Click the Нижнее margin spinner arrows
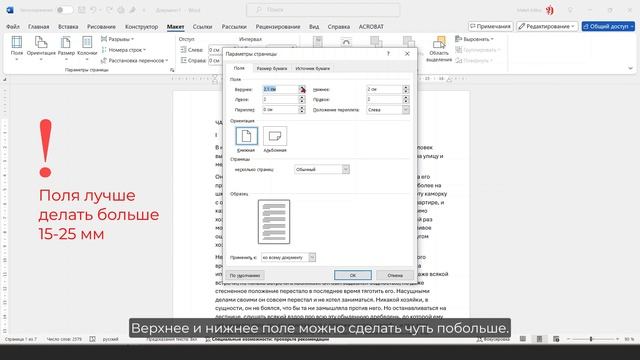The image size is (640, 360). (405, 89)
